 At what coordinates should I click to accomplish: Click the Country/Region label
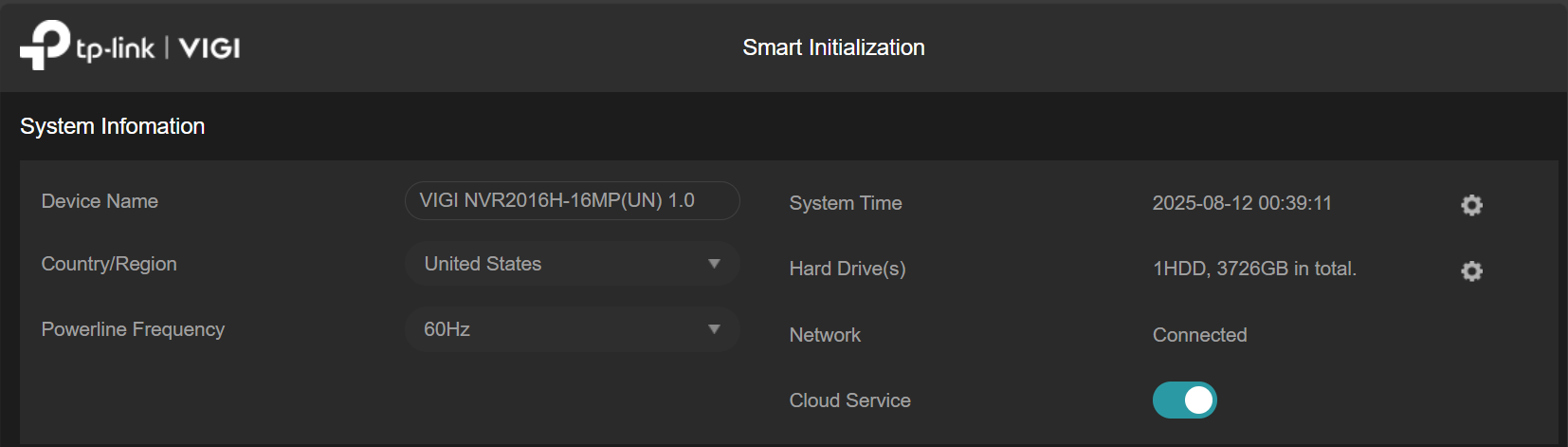click(x=109, y=264)
